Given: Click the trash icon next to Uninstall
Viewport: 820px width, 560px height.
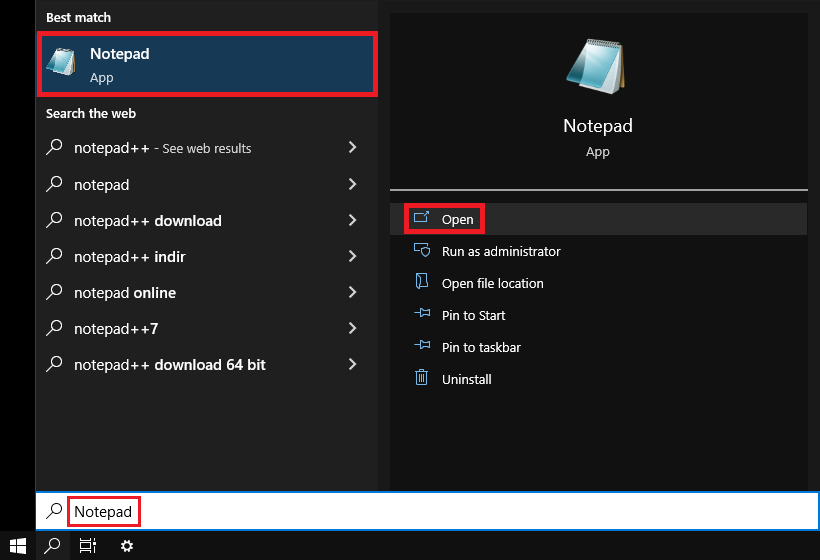Looking at the screenshot, I should pos(422,377).
